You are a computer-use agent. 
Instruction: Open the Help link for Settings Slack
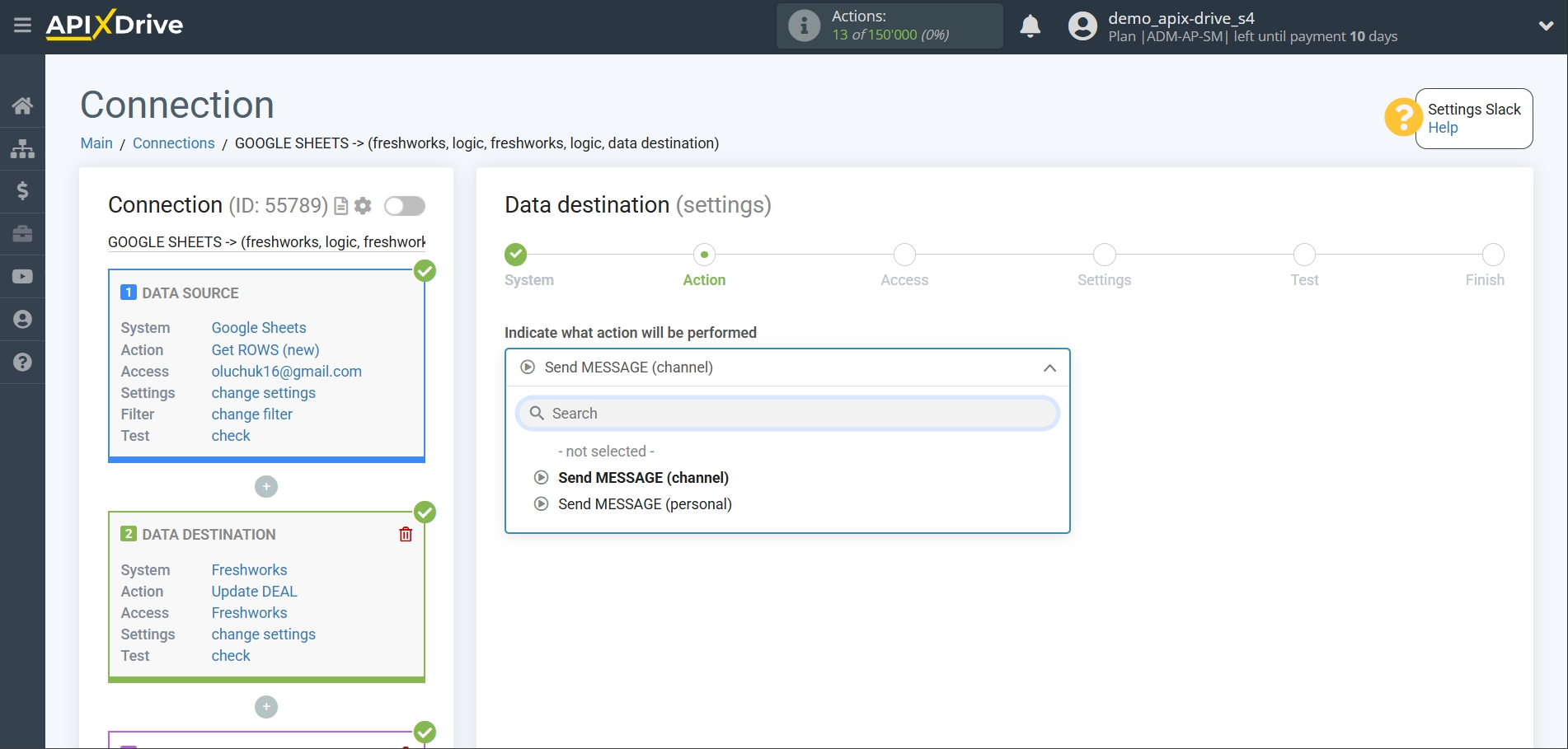click(1443, 128)
